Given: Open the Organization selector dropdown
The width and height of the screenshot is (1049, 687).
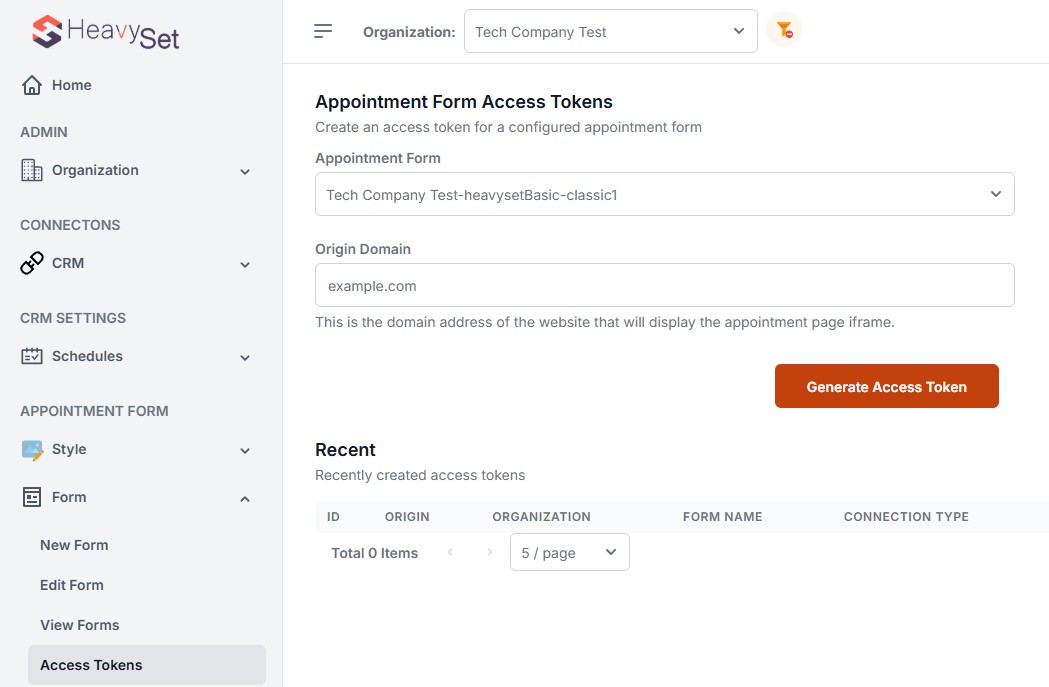Looking at the screenshot, I should click(611, 31).
